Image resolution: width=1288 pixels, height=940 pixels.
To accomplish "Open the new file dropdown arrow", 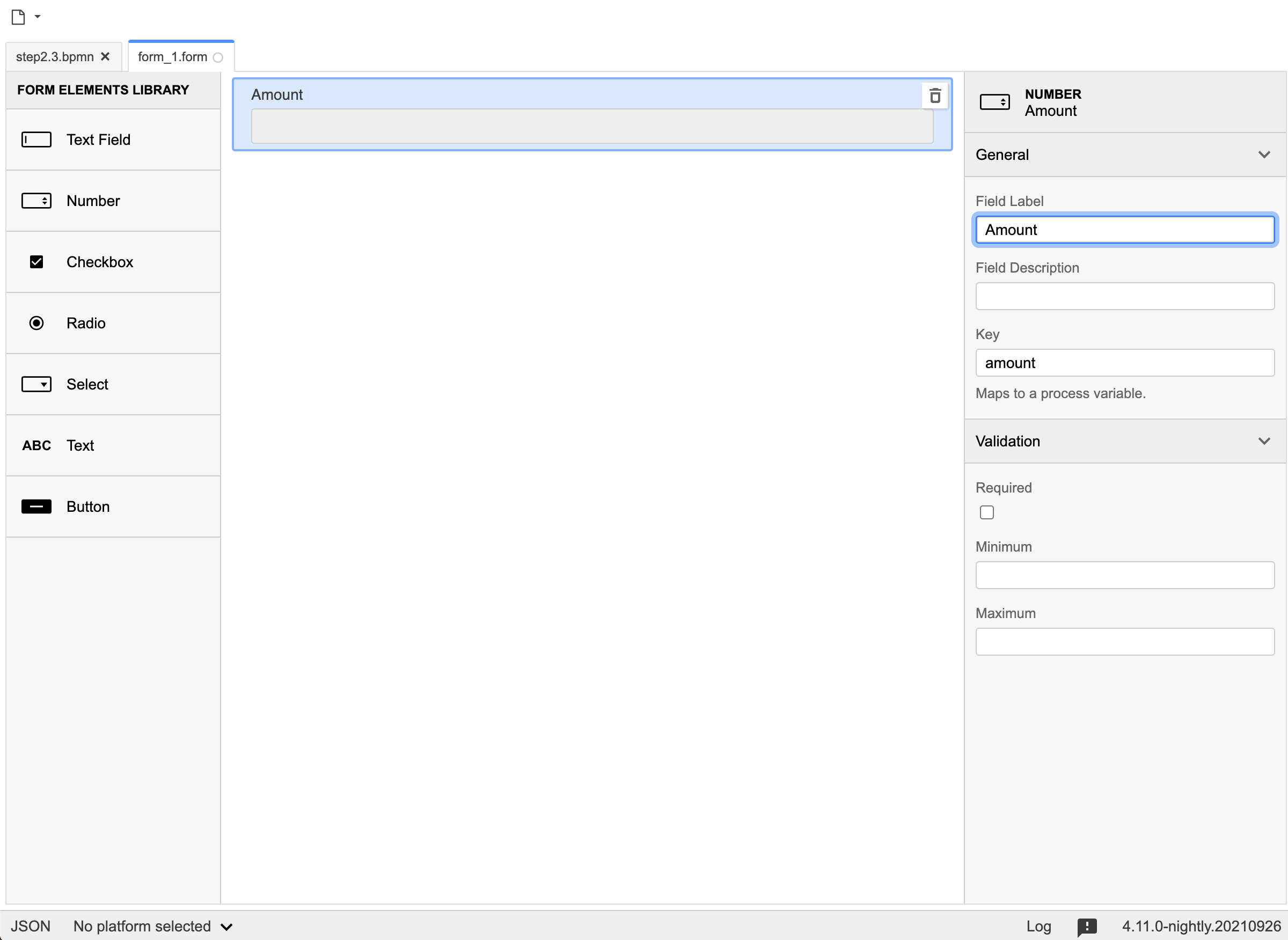I will [38, 17].
